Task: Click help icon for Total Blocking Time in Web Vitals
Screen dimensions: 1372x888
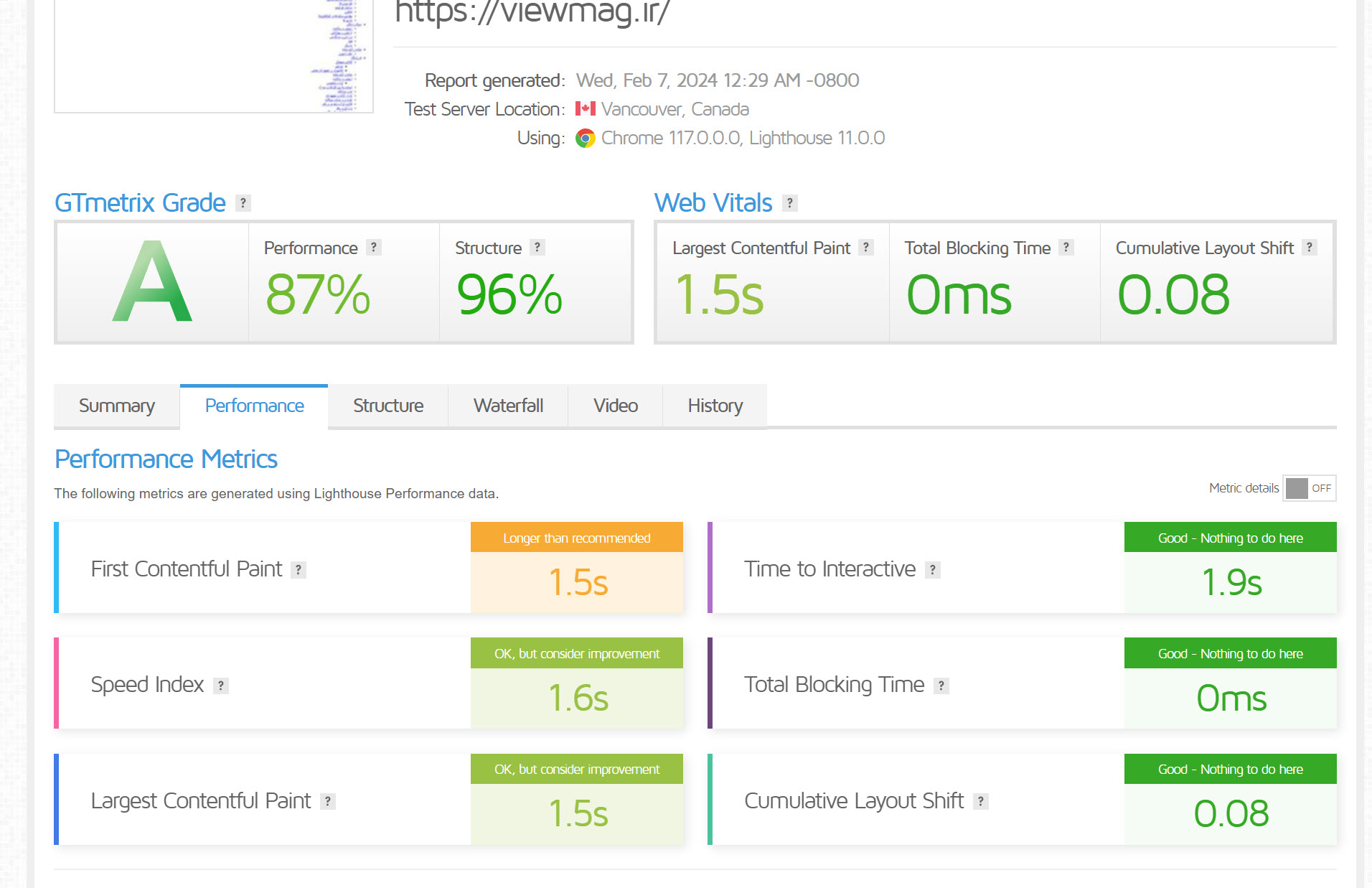Action: click(x=1066, y=248)
